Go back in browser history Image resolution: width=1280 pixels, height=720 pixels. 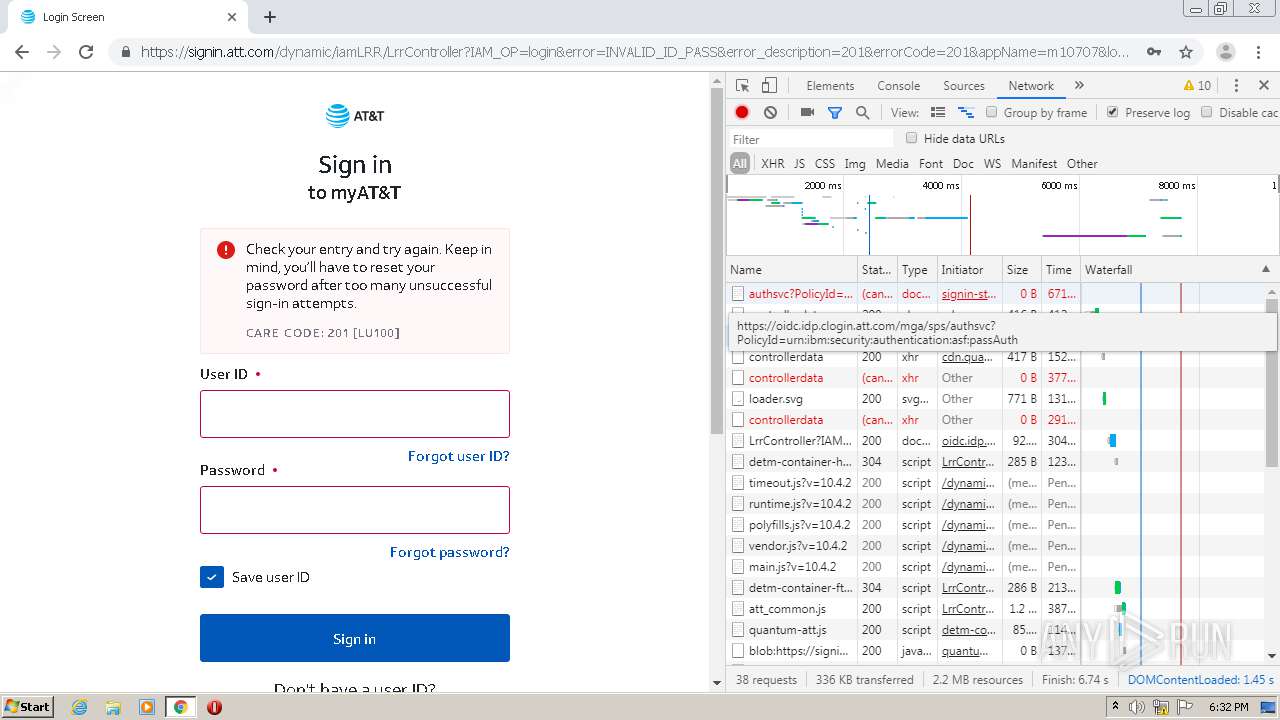[22, 52]
